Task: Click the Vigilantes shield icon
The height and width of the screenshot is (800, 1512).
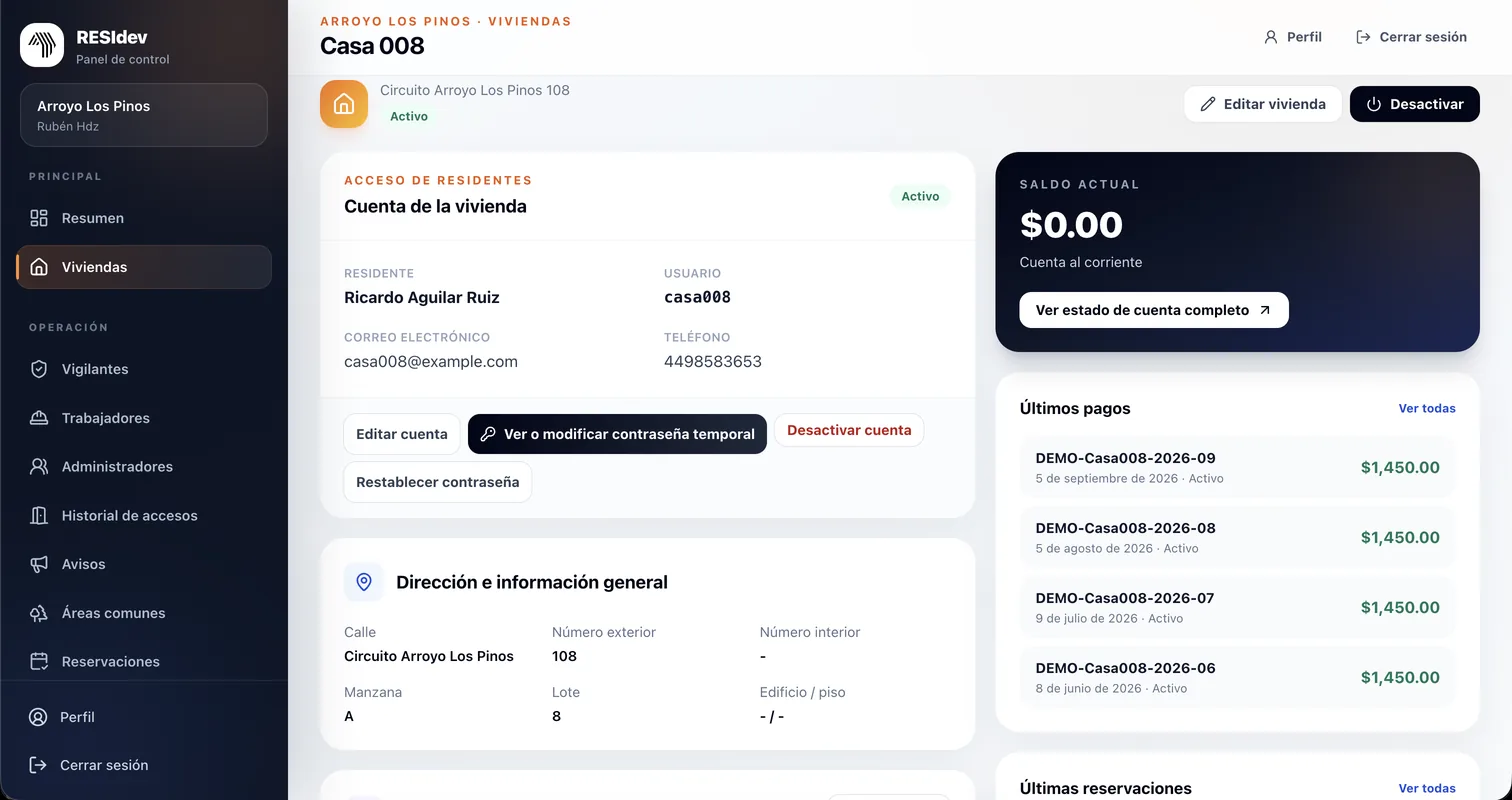Action: (x=39, y=369)
